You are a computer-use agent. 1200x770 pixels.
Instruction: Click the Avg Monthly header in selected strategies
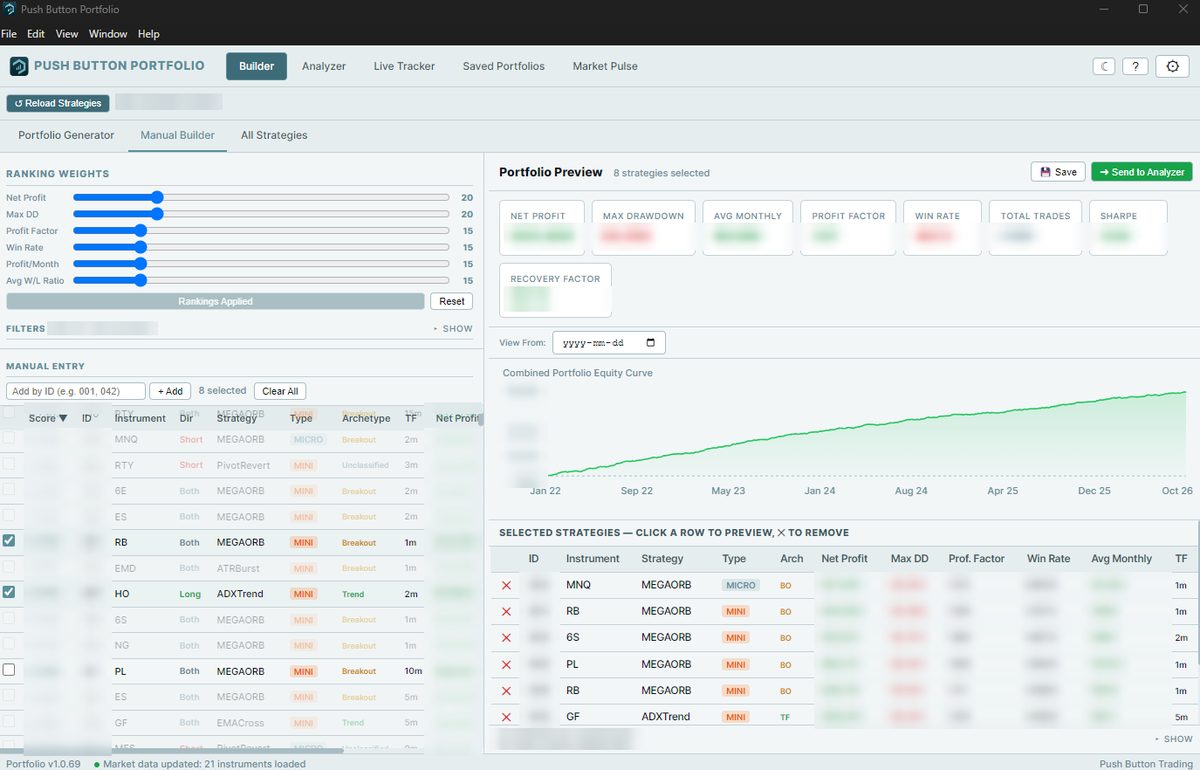click(x=1121, y=558)
